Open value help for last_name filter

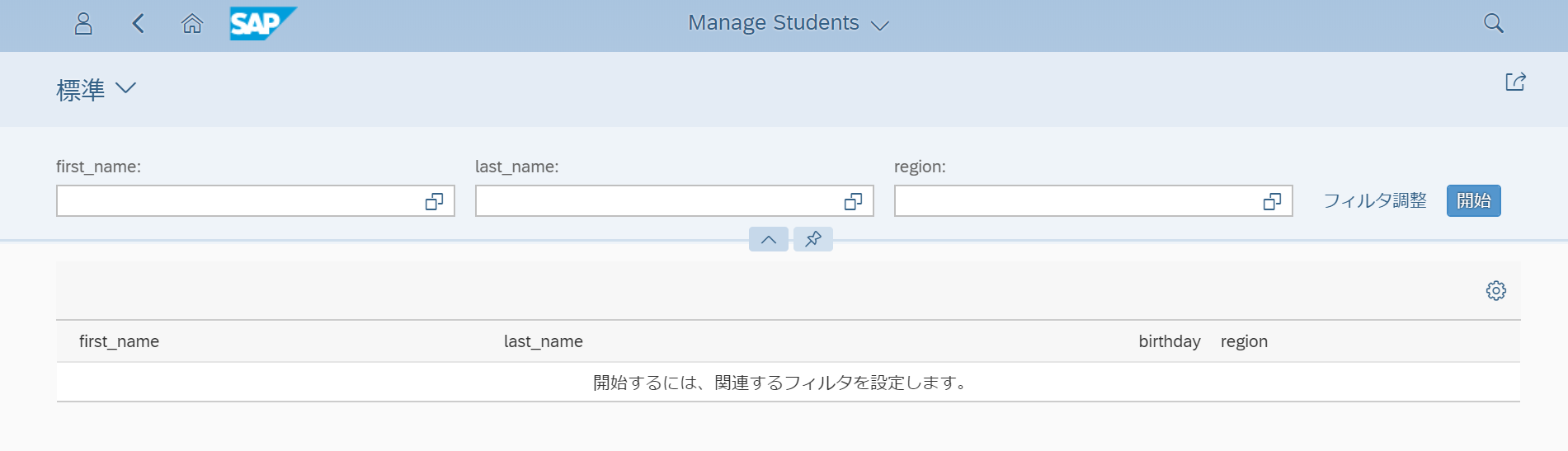pos(854,201)
